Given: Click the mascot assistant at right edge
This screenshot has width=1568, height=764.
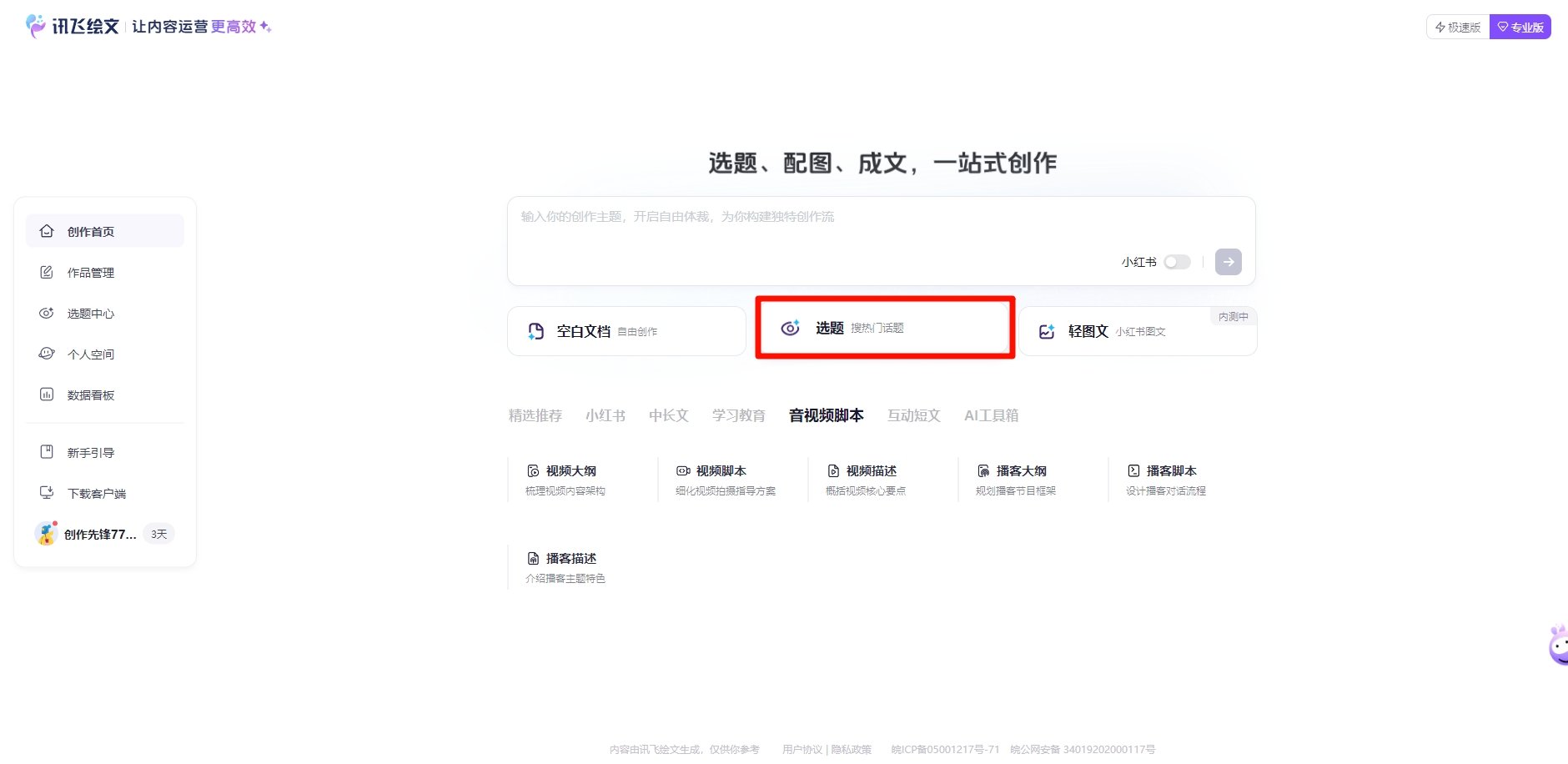Looking at the screenshot, I should click(1557, 646).
